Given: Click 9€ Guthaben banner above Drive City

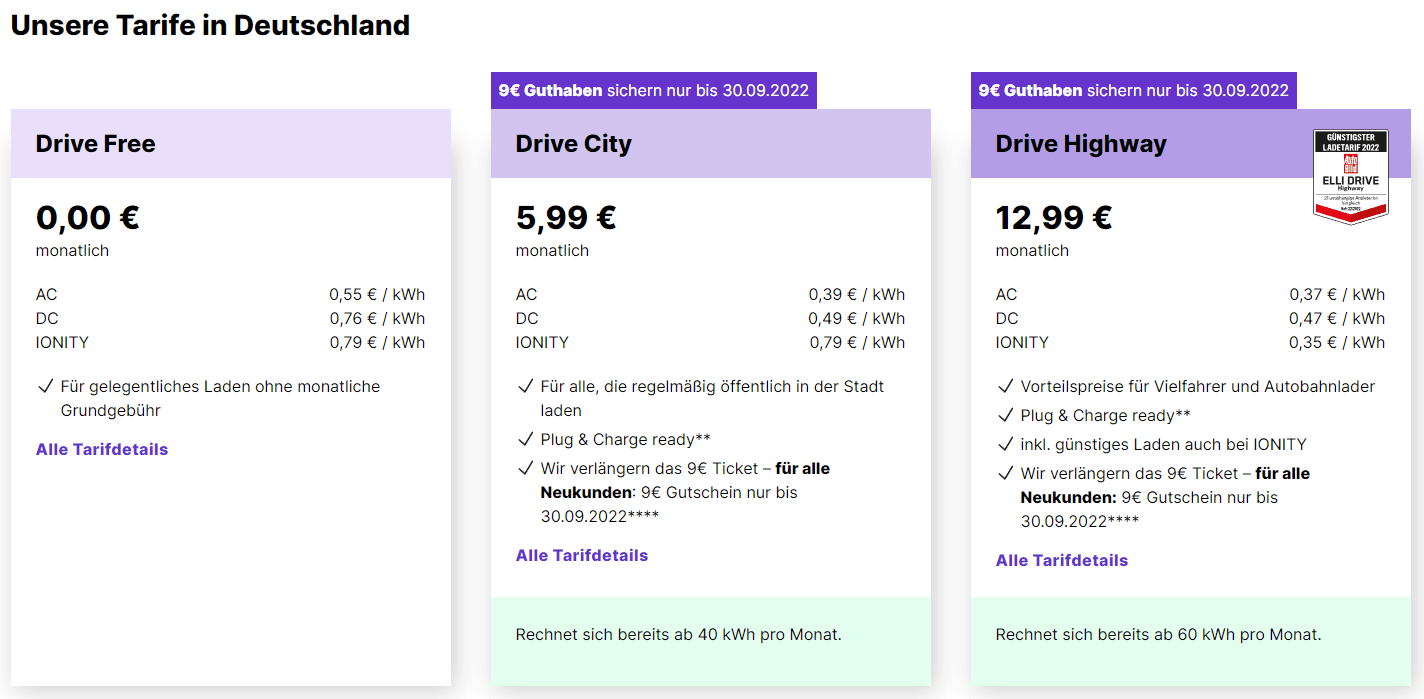Looking at the screenshot, I should pos(654,90).
